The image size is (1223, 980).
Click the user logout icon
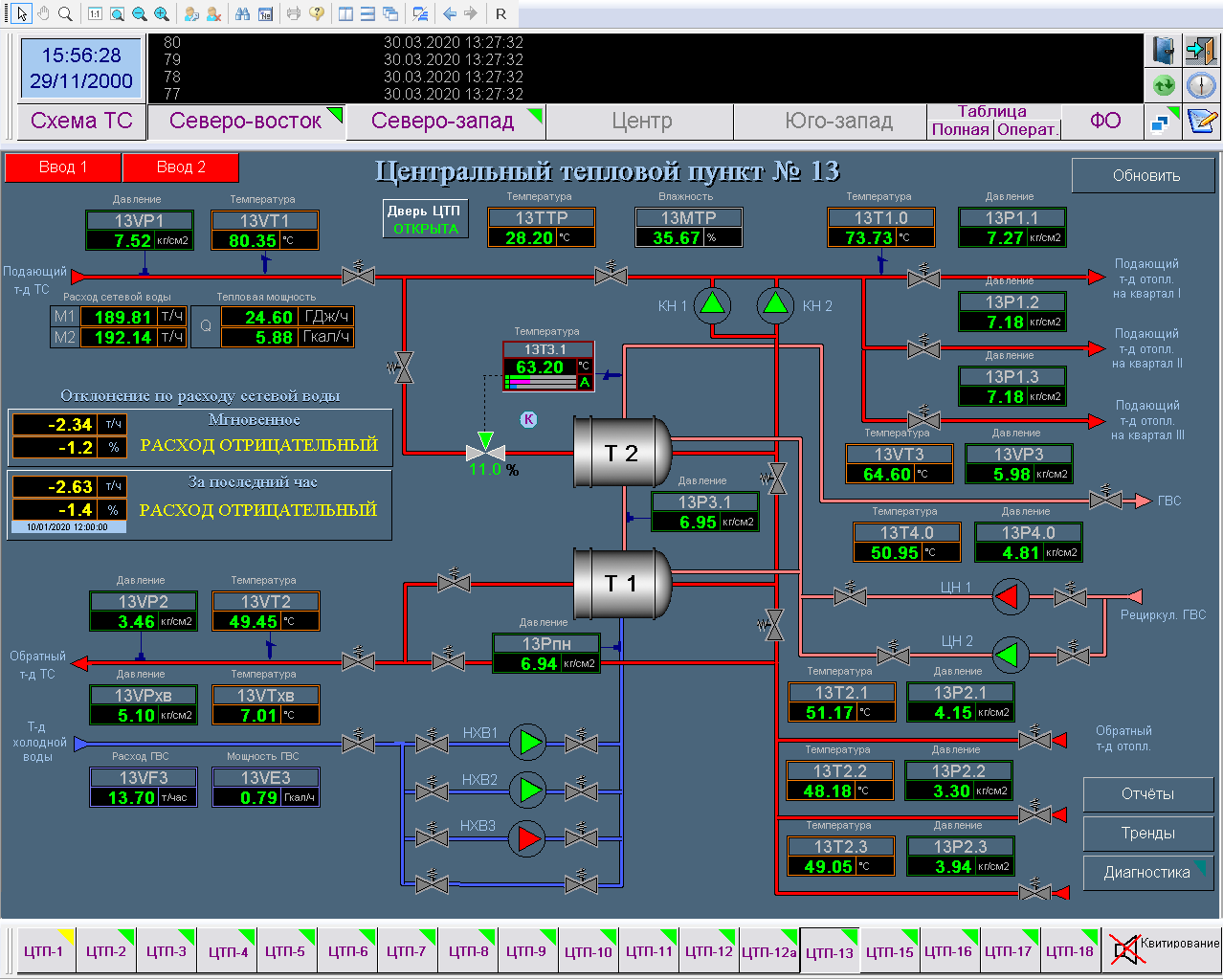coord(213,13)
